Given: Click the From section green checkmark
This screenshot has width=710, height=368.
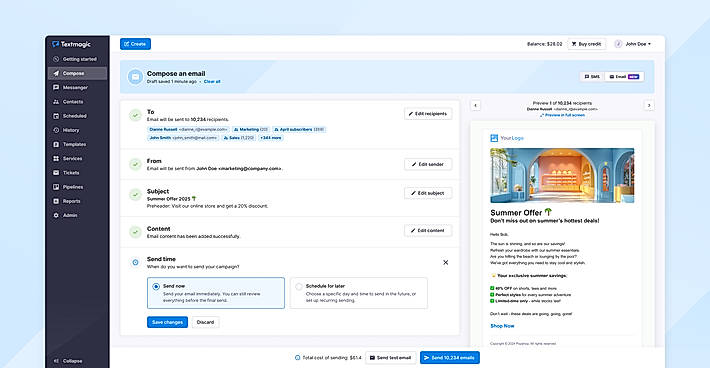Looking at the screenshot, I should click(135, 164).
